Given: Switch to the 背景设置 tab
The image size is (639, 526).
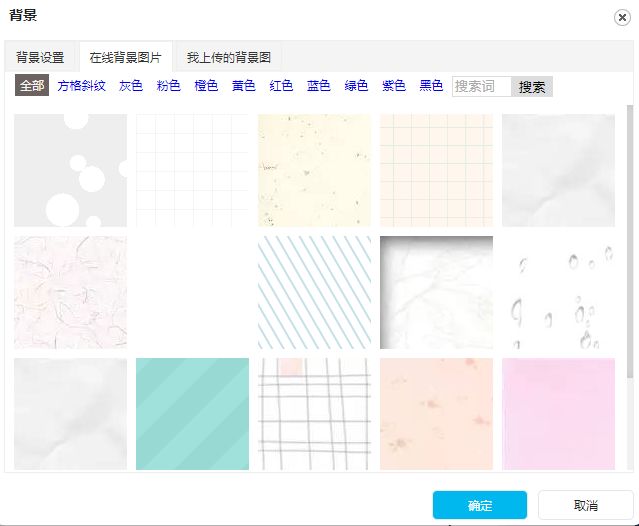Looking at the screenshot, I should (40, 57).
